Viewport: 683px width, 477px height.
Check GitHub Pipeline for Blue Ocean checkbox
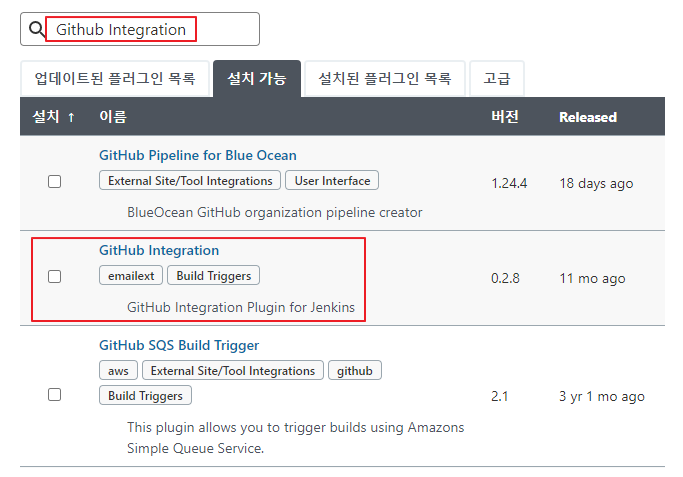54,181
